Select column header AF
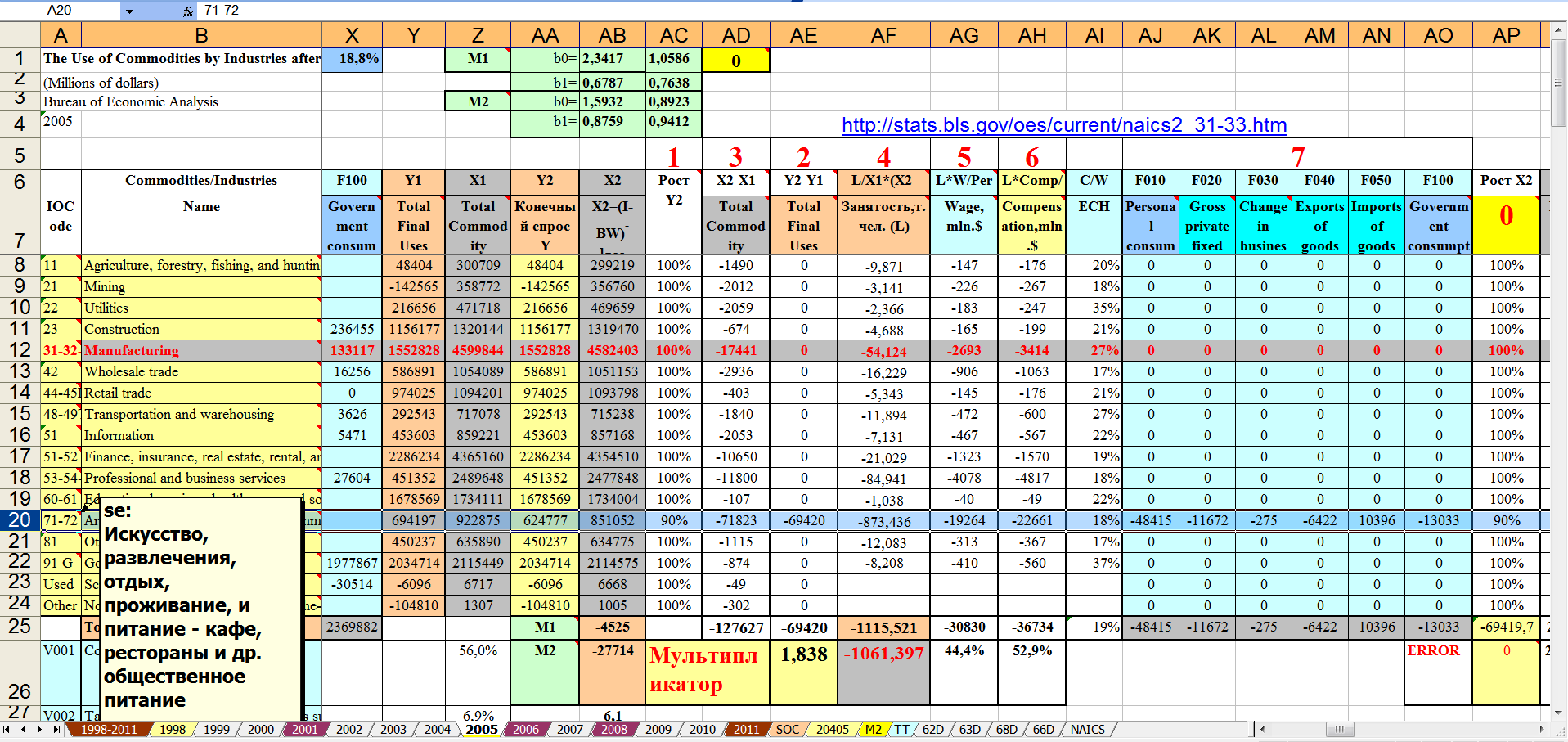This screenshot has width=1568, height=742. click(883, 35)
